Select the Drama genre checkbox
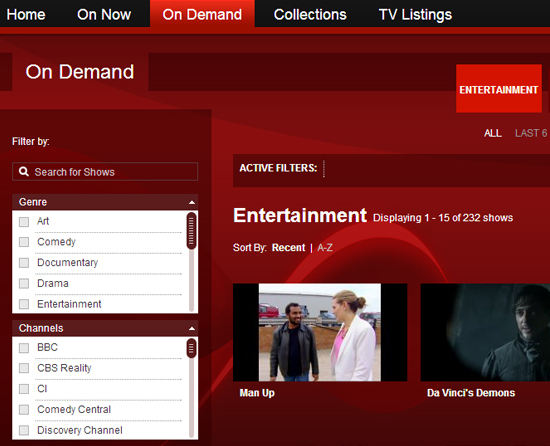 click(24, 284)
